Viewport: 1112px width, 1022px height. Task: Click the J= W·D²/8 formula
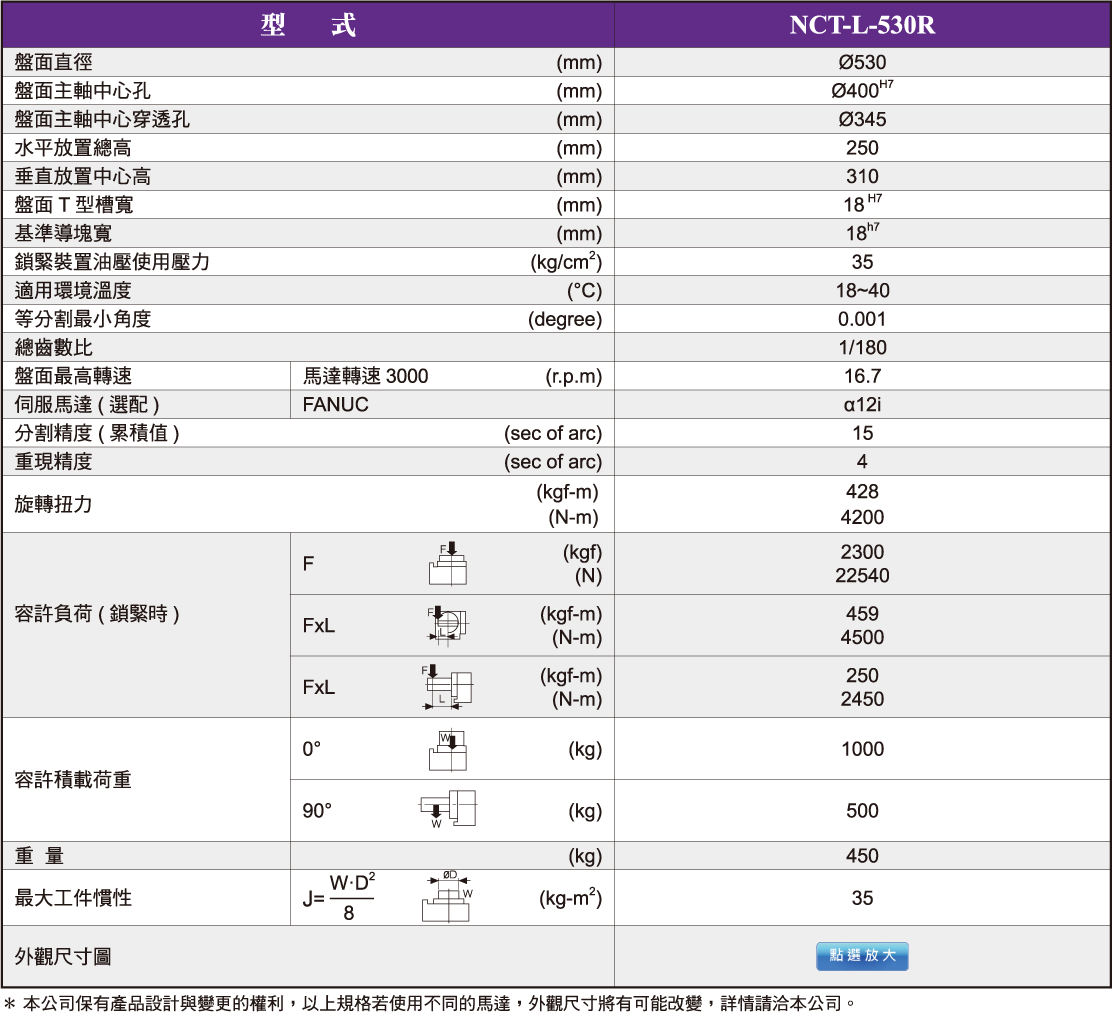coord(339,898)
